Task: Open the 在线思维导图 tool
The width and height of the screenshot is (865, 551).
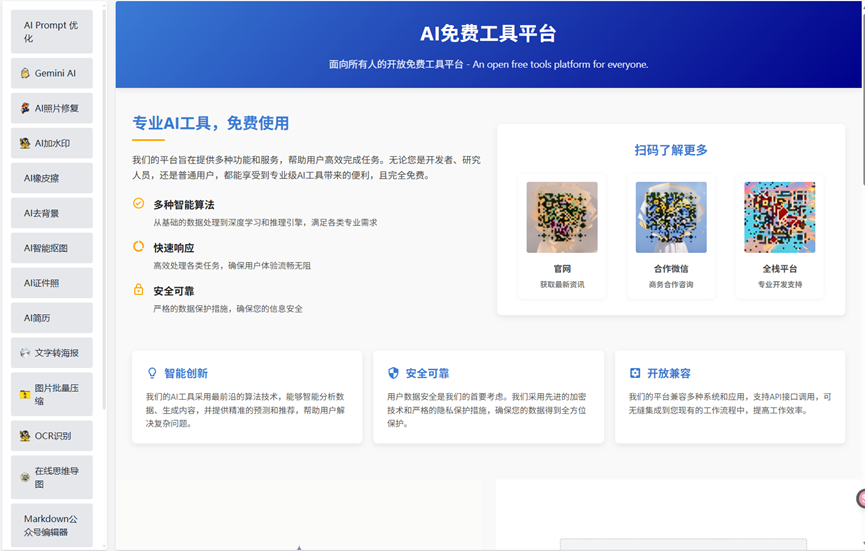Action: 52,477
